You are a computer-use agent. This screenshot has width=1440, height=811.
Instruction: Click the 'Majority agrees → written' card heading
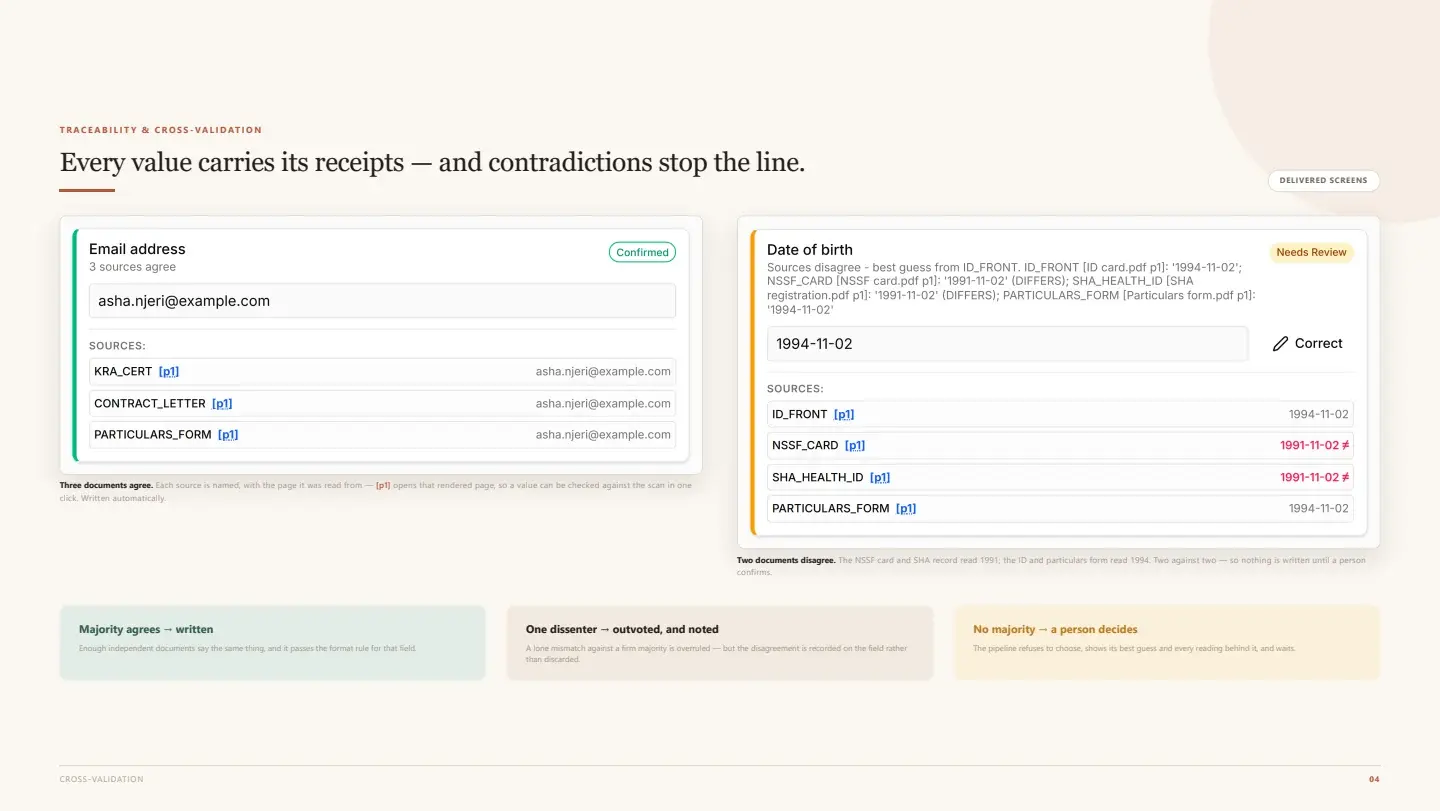click(146, 629)
